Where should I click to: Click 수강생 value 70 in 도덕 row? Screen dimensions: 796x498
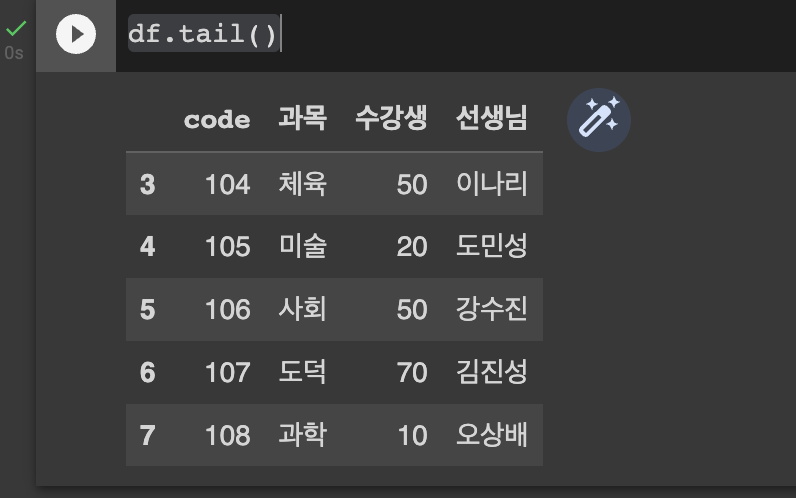tap(412, 373)
